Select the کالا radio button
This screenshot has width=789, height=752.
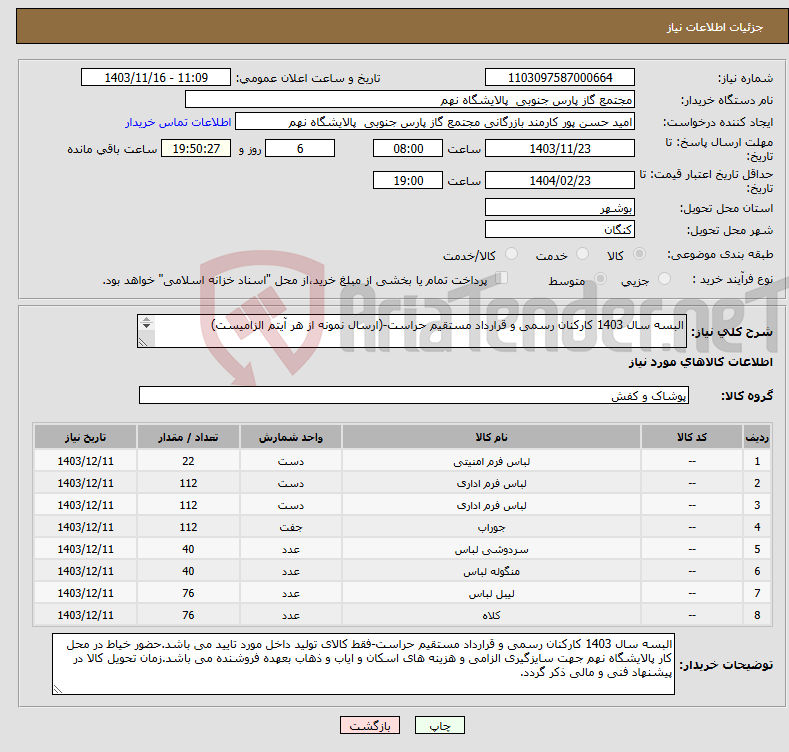(x=639, y=254)
